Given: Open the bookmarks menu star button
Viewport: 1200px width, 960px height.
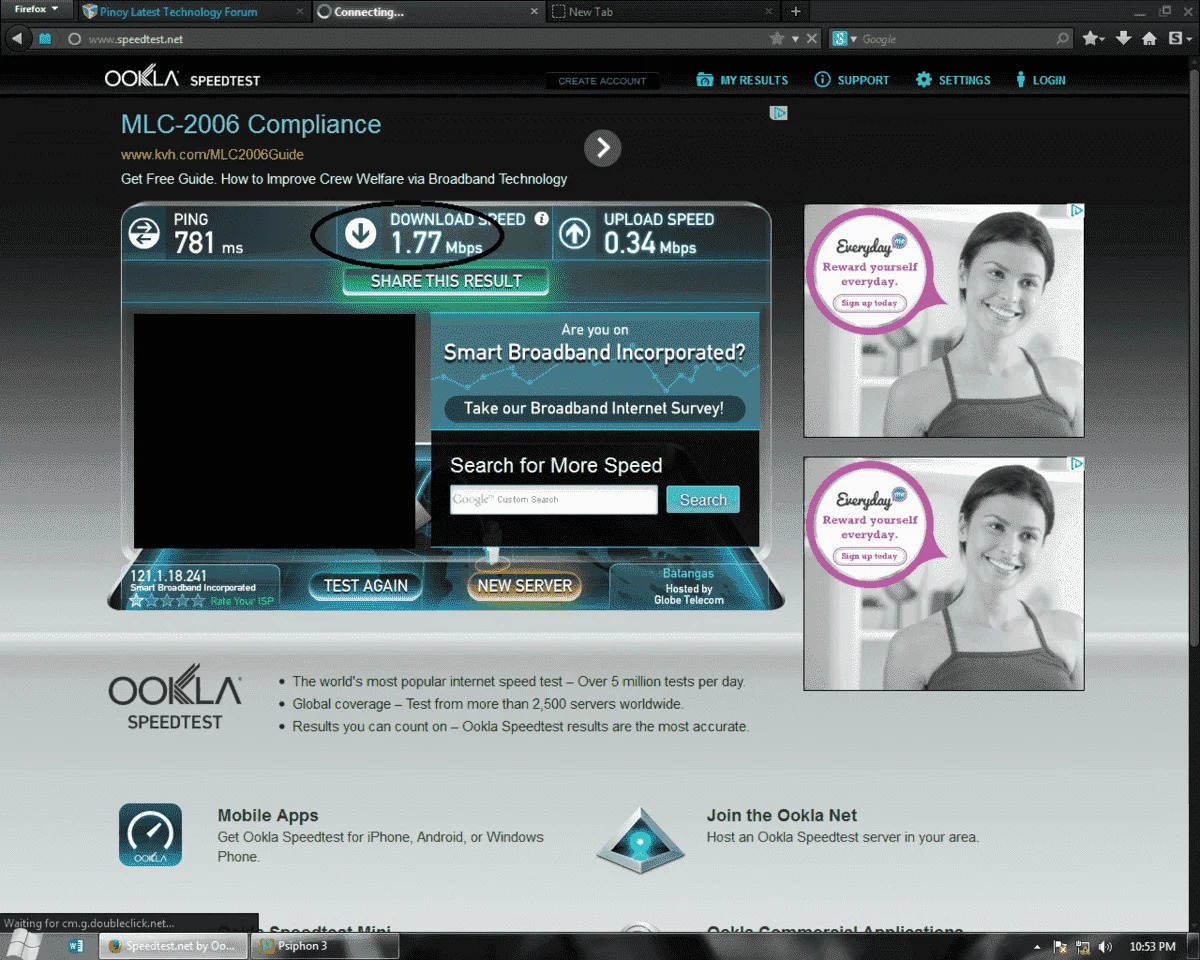Looking at the screenshot, I should click(x=1094, y=39).
